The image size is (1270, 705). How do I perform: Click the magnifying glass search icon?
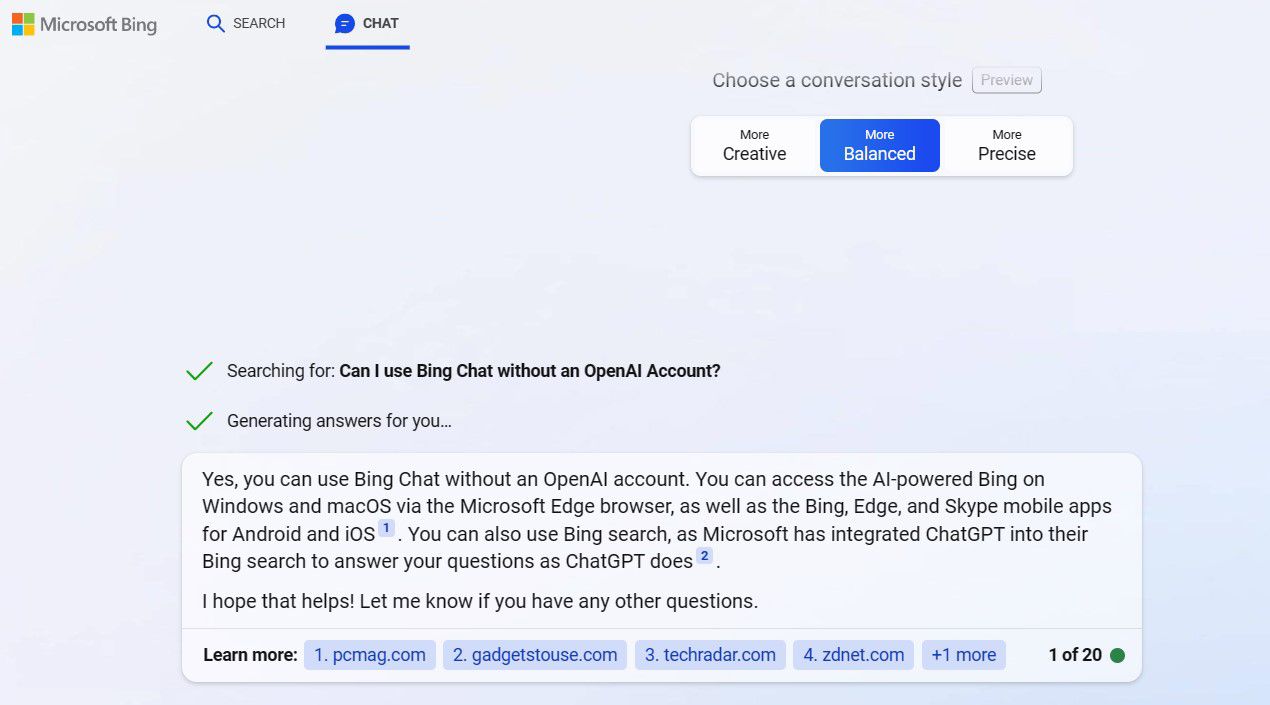coord(215,23)
